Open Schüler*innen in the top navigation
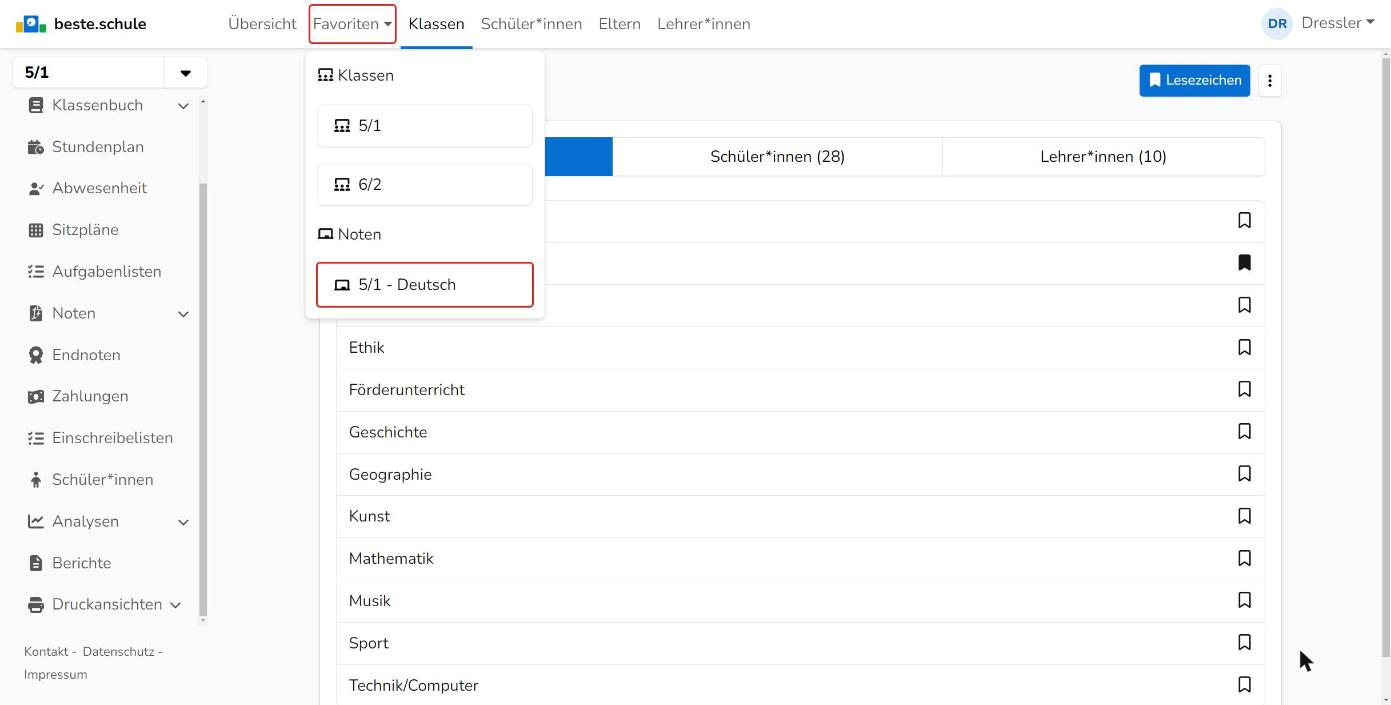1391x705 pixels. coord(531,24)
